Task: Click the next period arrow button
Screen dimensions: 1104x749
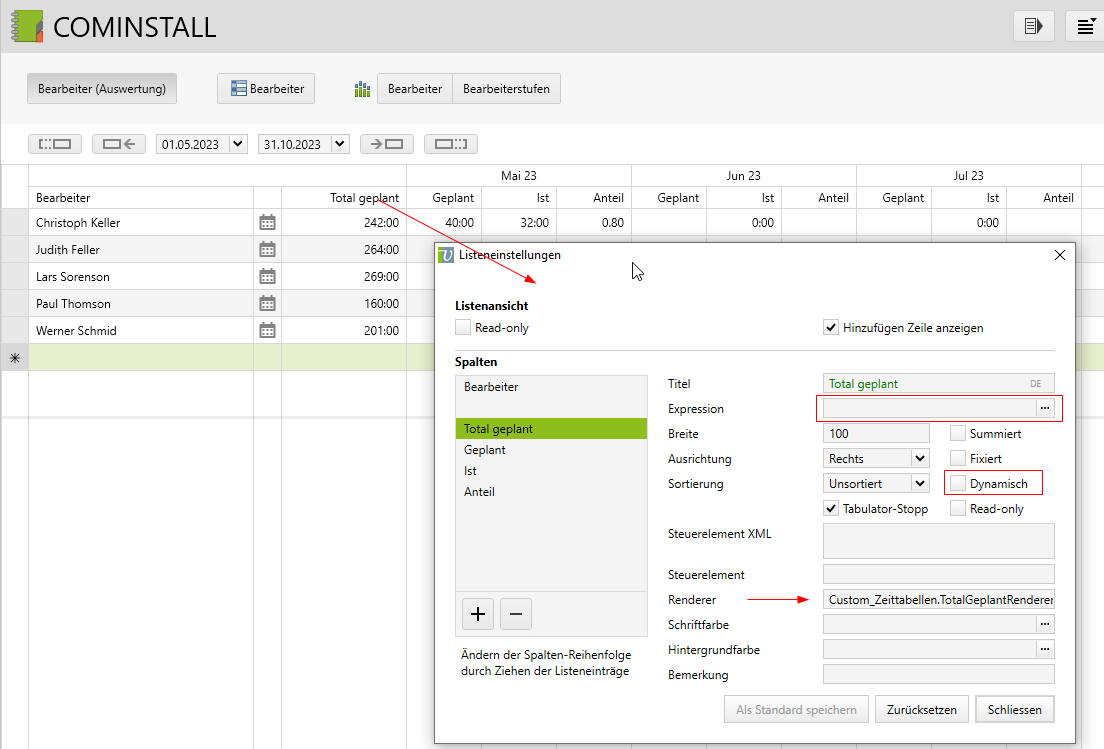Action: (x=387, y=144)
